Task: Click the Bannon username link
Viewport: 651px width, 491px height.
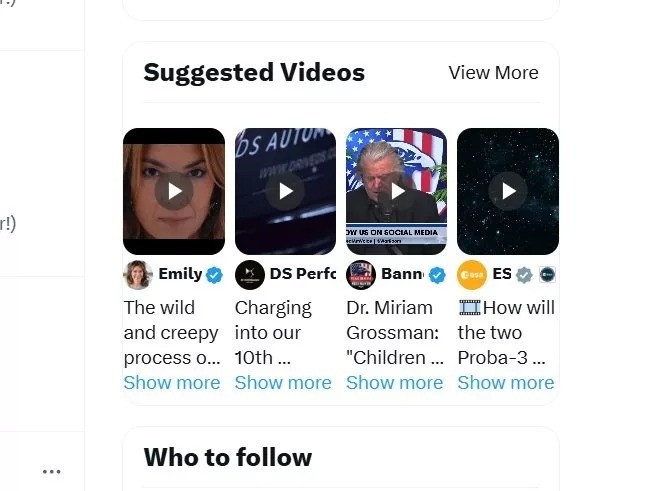Action: tap(402, 274)
